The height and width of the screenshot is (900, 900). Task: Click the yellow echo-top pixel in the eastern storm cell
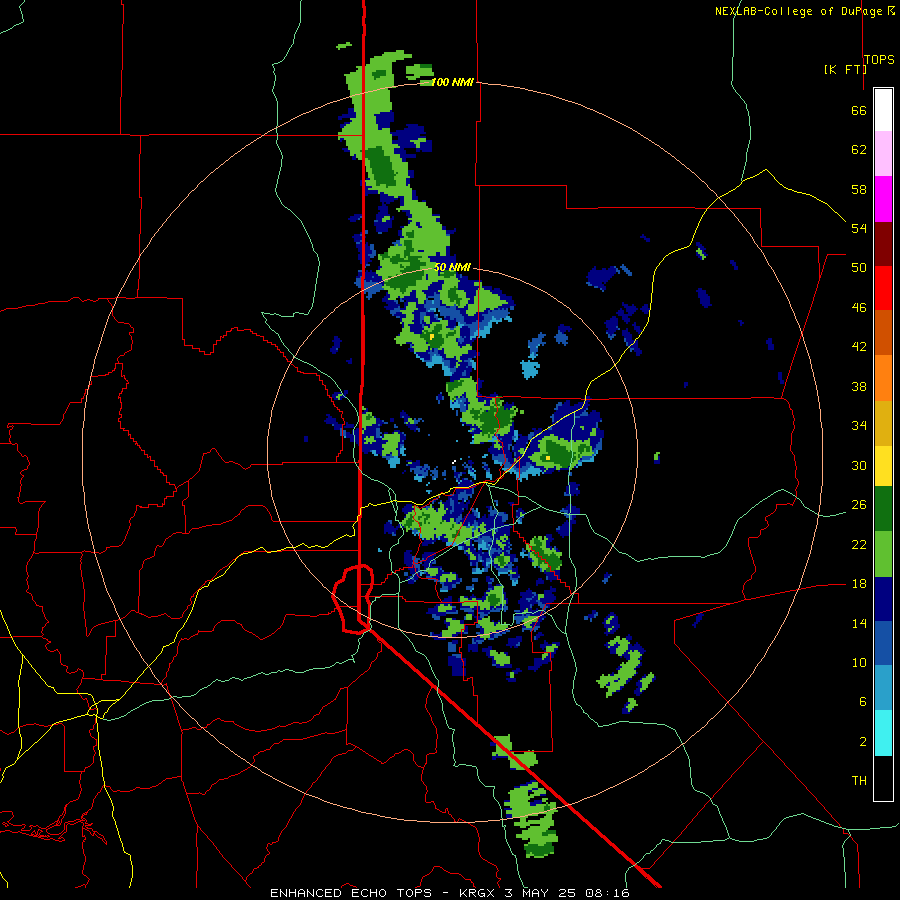point(548,457)
